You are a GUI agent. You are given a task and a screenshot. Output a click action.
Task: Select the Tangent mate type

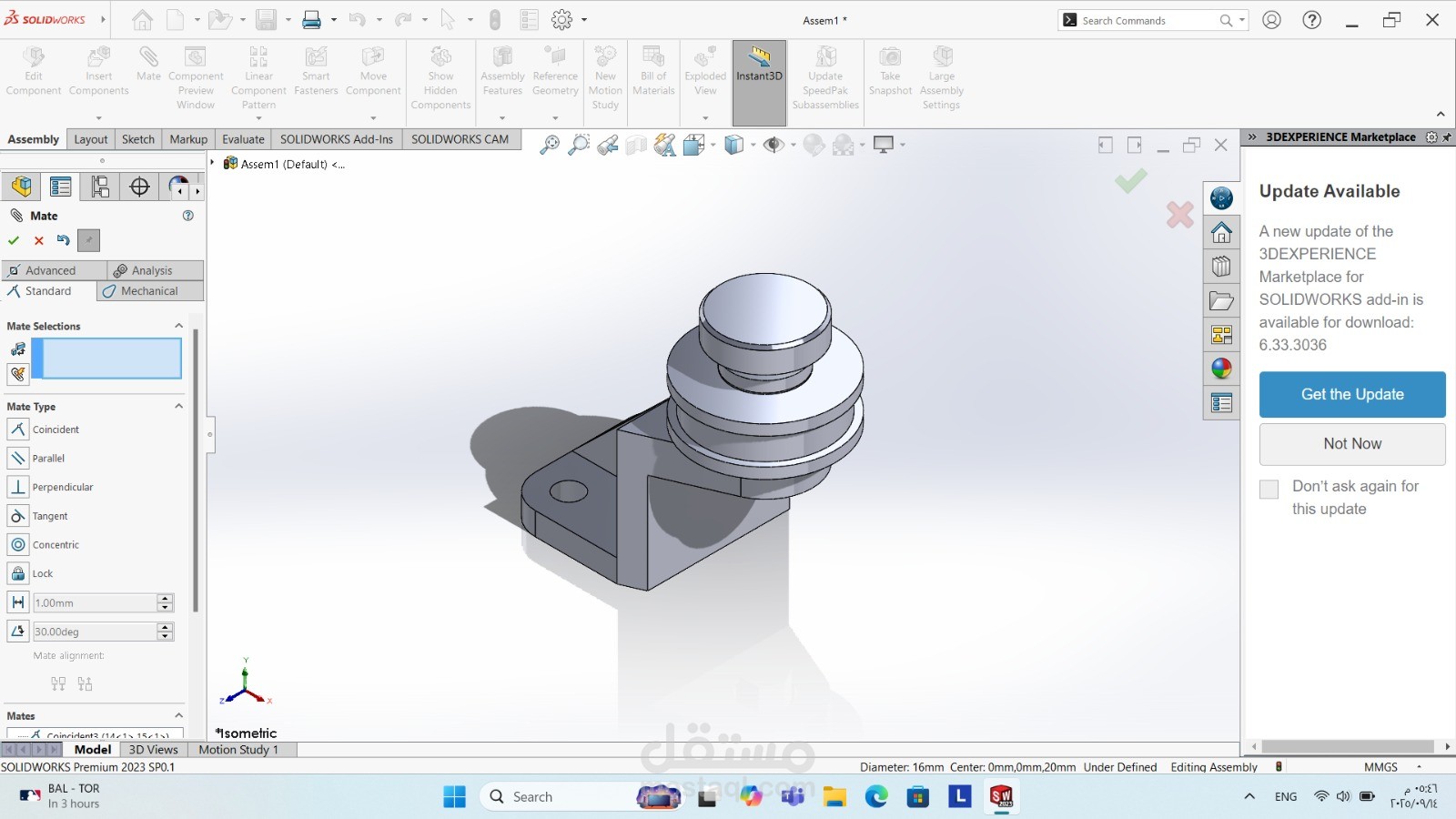(18, 516)
